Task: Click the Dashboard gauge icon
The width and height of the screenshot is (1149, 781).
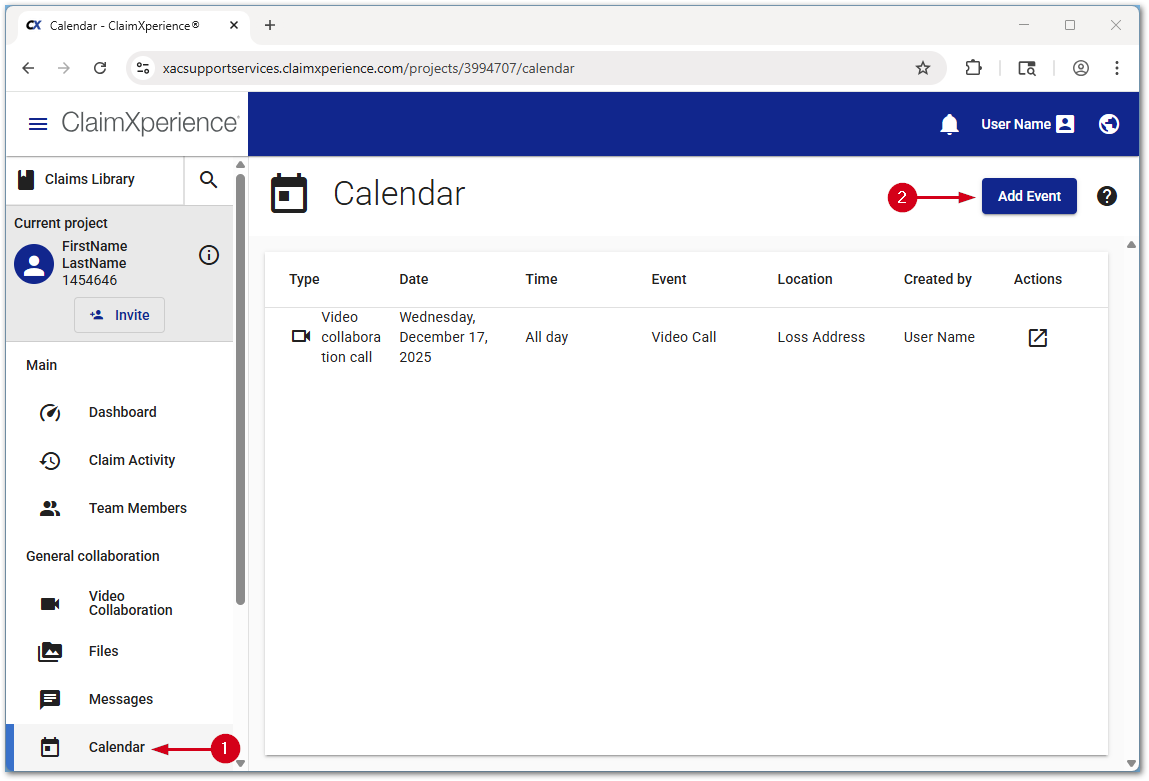Action: (51, 412)
